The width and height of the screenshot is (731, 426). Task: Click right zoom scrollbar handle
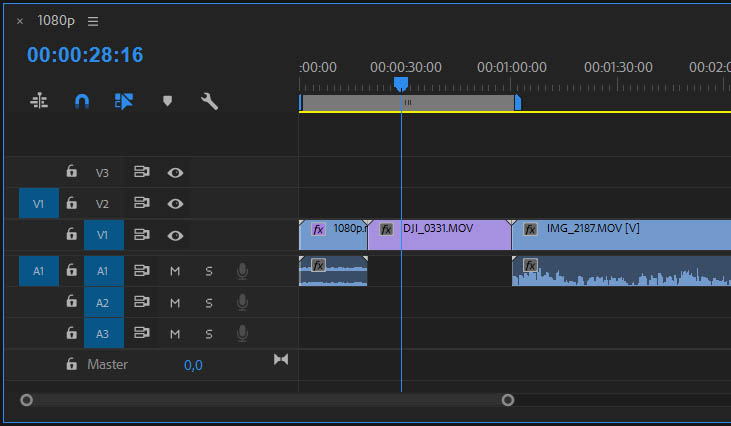pyautogui.click(x=508, y=400)
